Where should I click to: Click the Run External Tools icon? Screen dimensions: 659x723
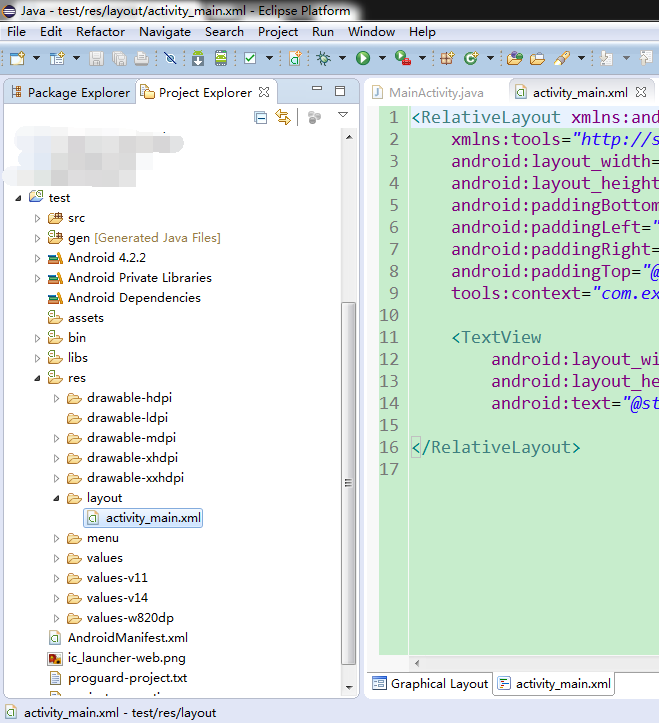(403, 59)
